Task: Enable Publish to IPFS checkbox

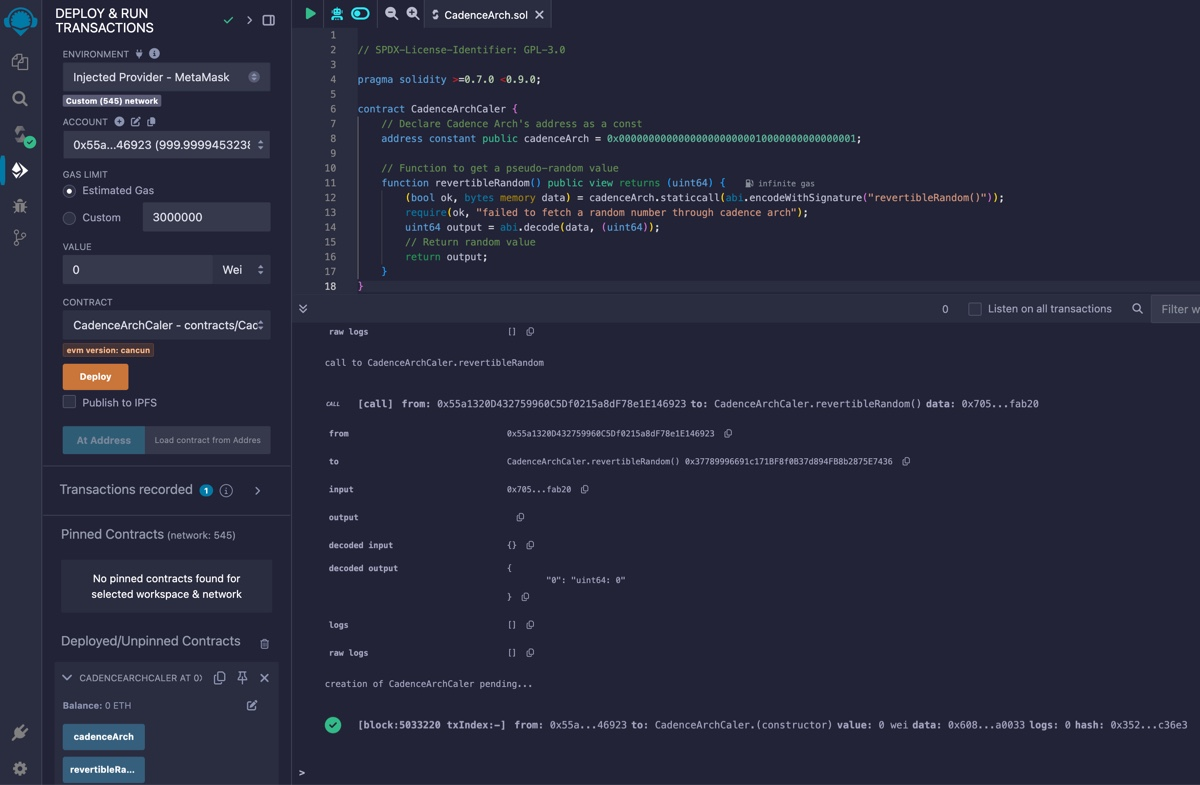Action: click(69, 402)
